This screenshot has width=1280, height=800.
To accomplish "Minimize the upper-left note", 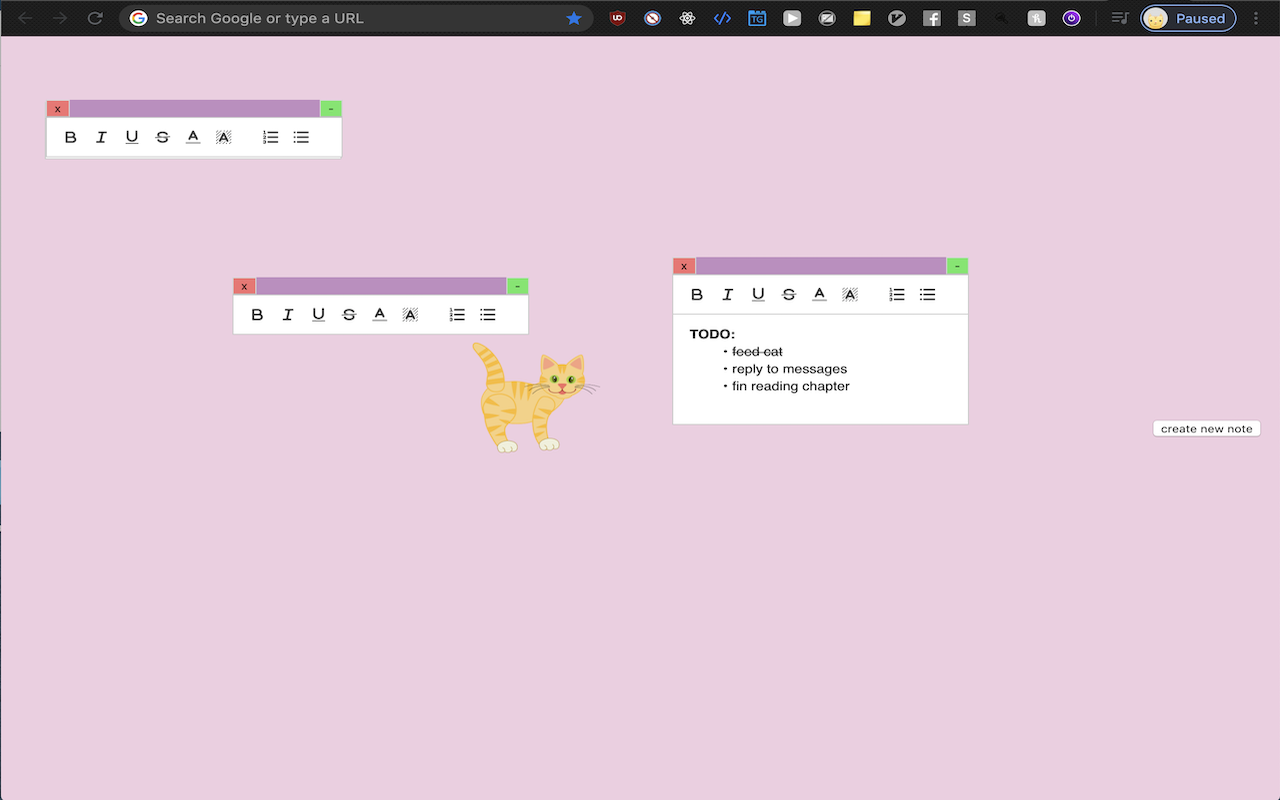I will coord(331,109).
